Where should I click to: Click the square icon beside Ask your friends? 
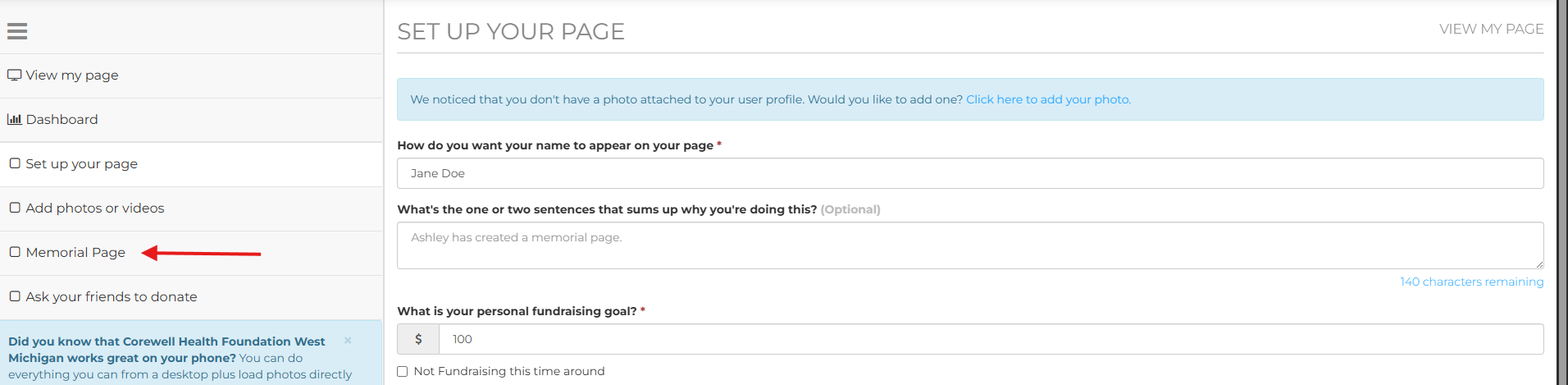click(15, 296)
